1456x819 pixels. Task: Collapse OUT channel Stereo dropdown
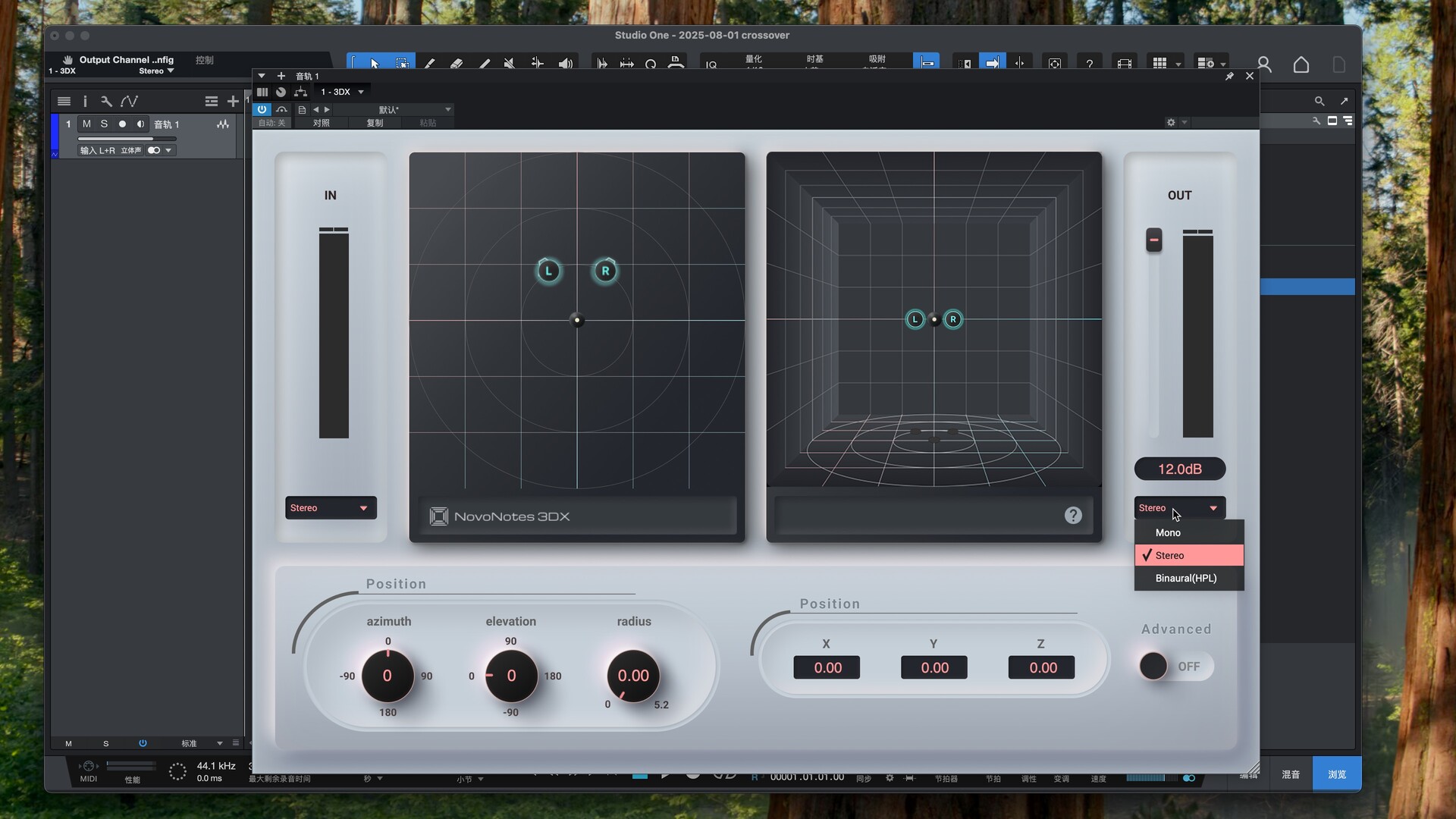tap(1180, 508)
